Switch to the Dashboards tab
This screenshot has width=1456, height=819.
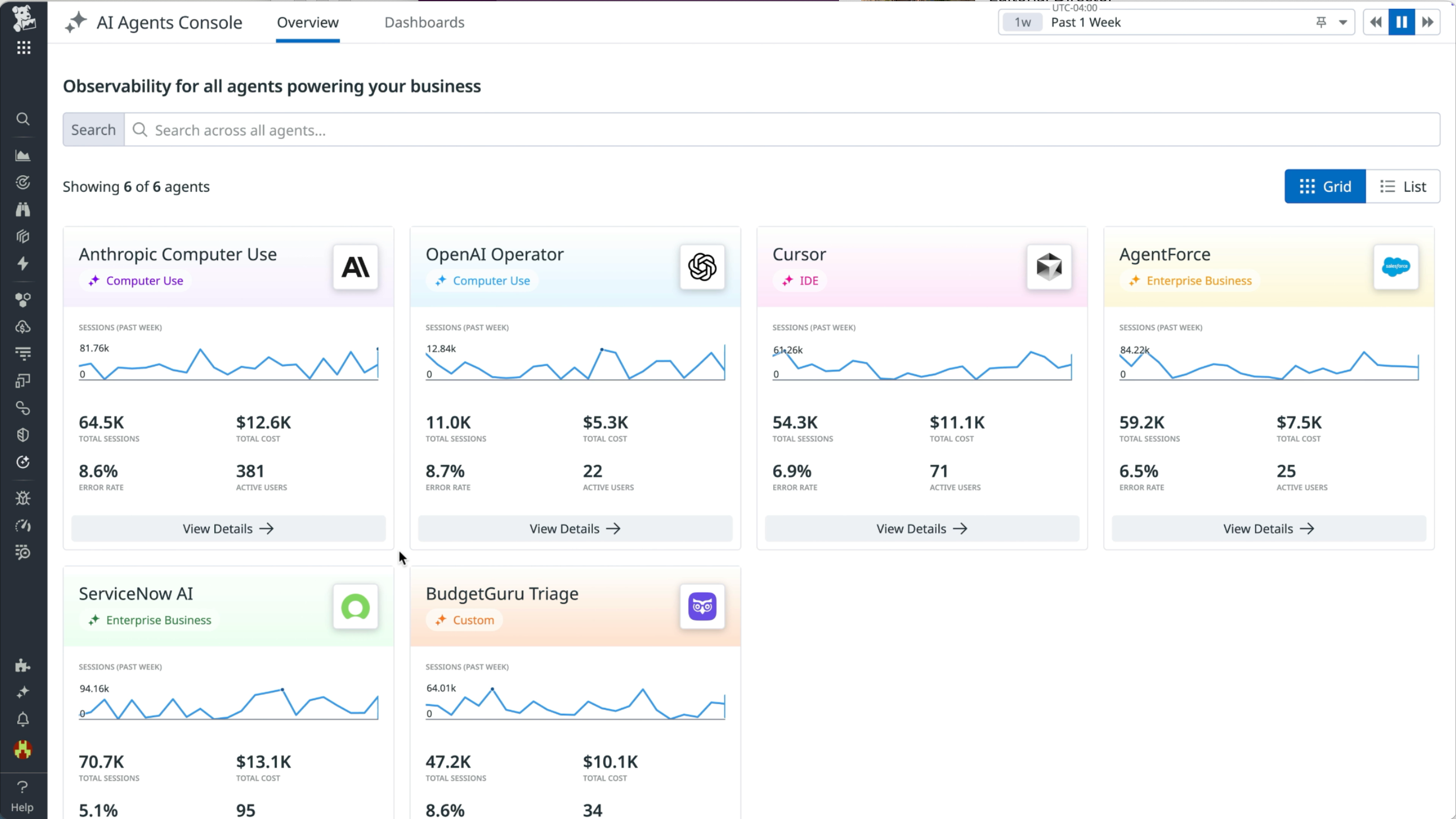[424, 23]
